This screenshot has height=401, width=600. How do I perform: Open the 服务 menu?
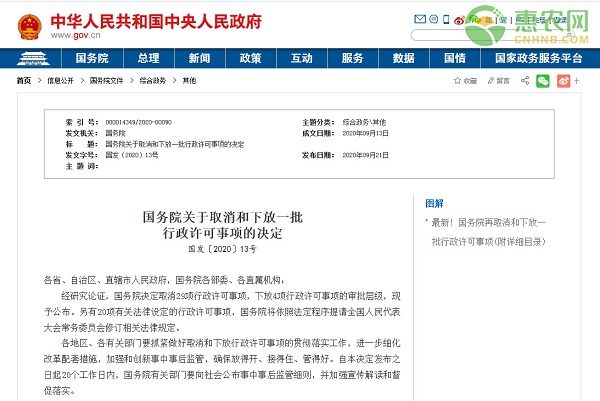[x=352, y=58]
